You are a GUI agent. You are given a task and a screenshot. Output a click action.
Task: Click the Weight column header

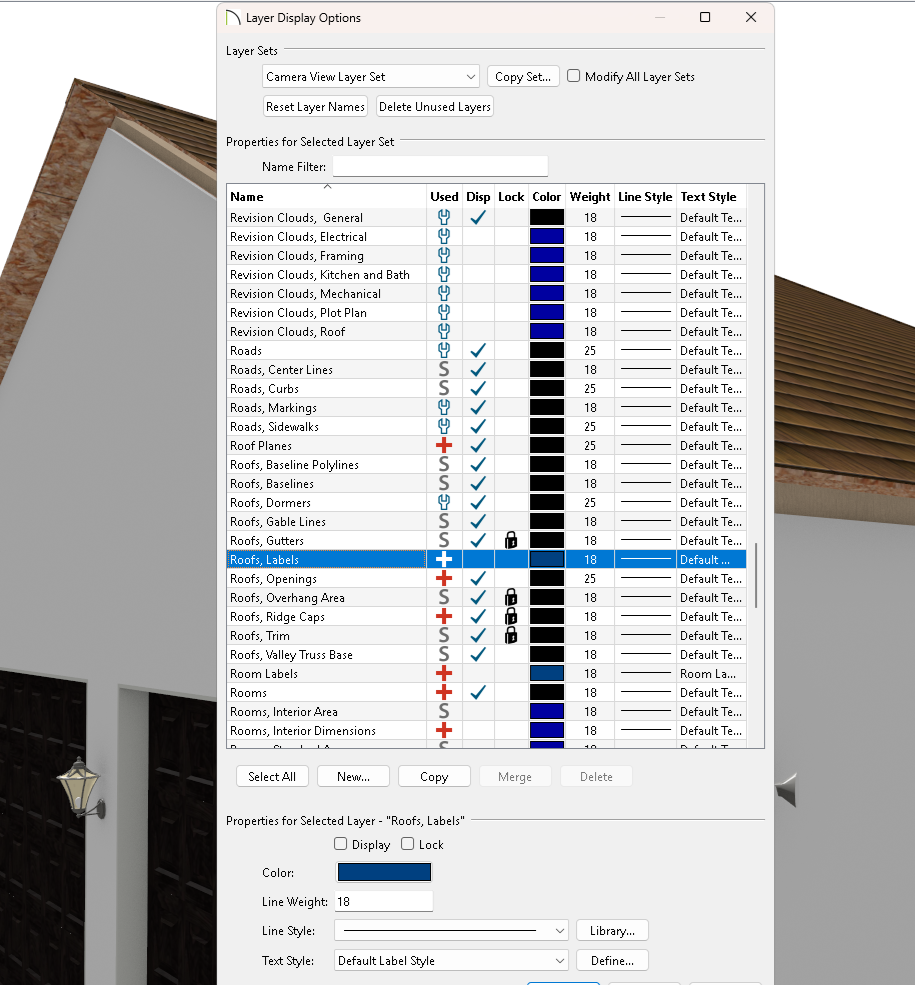click(590, 197)
